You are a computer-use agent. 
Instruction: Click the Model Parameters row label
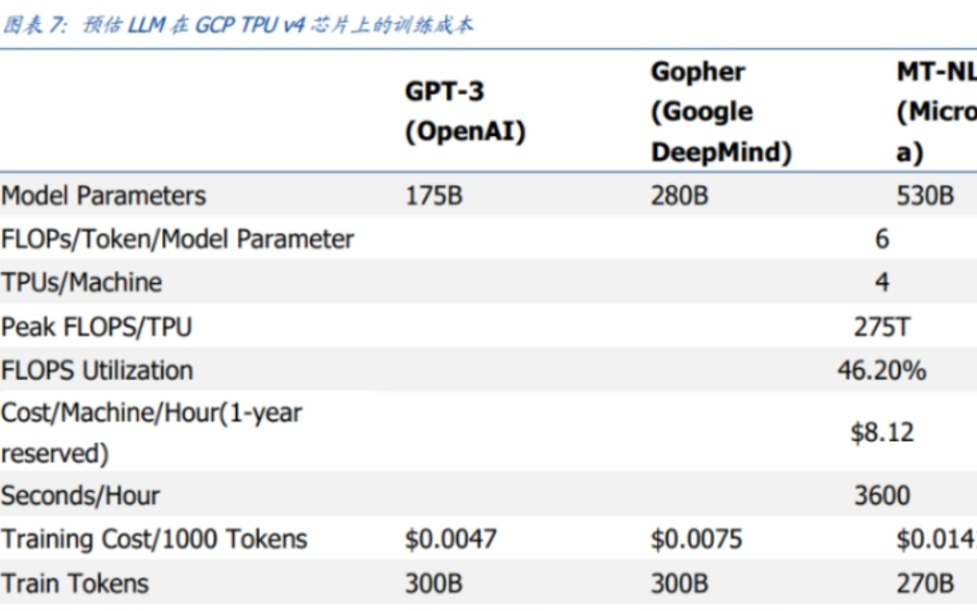click(x=104, y=195)
